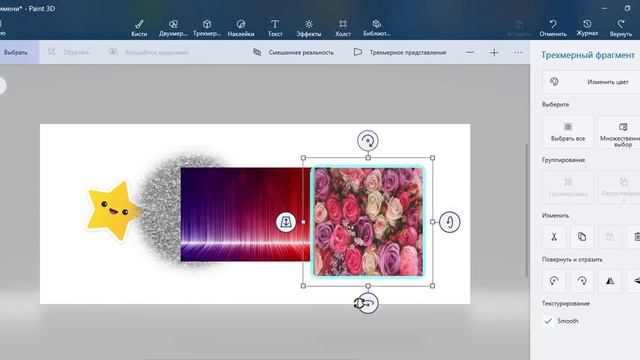Click the top-right selection corner handle
Image resolution: width=640 pixels, height=360 pixels.
pos(432,158)
